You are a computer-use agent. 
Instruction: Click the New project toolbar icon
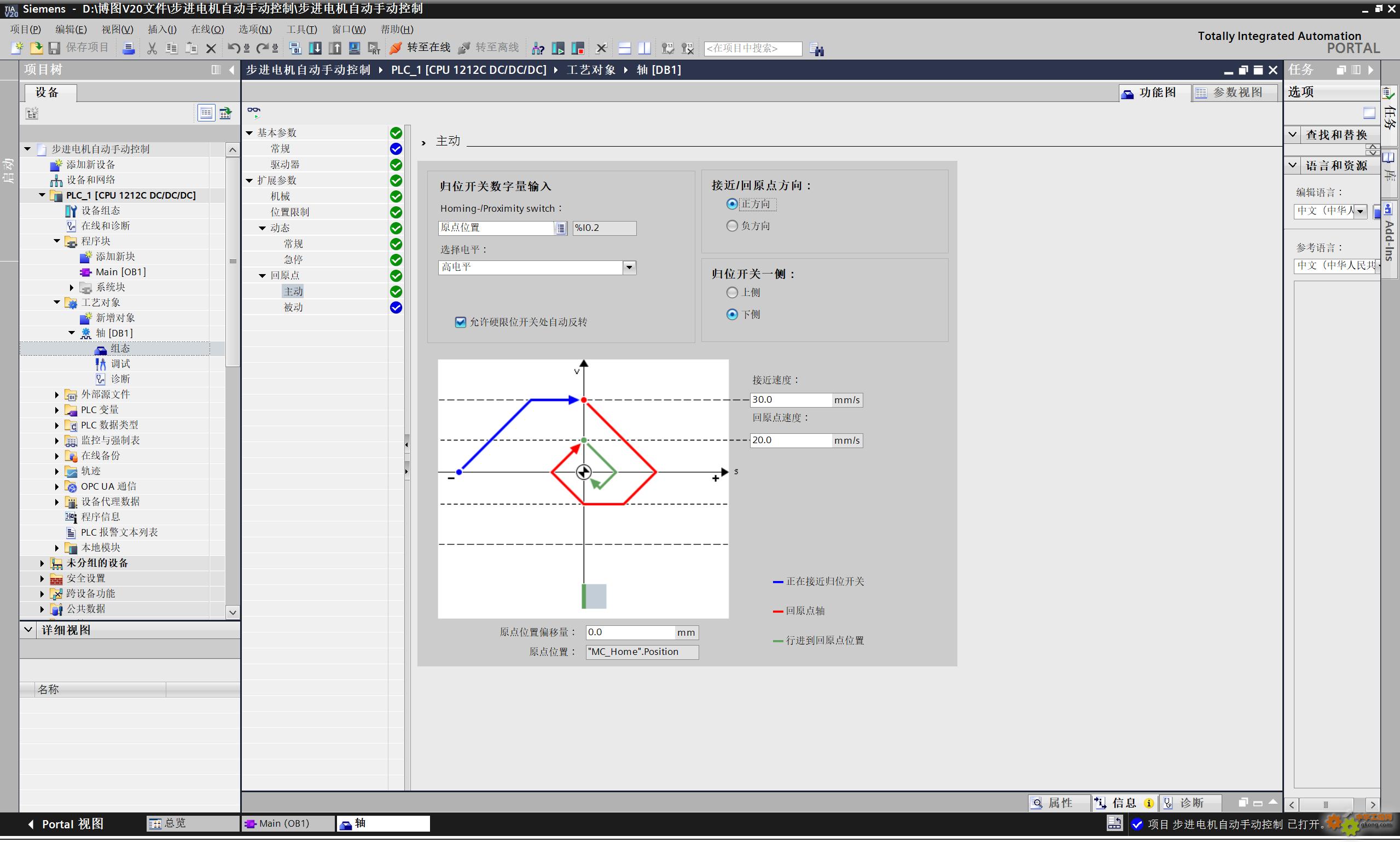[16, 48]
